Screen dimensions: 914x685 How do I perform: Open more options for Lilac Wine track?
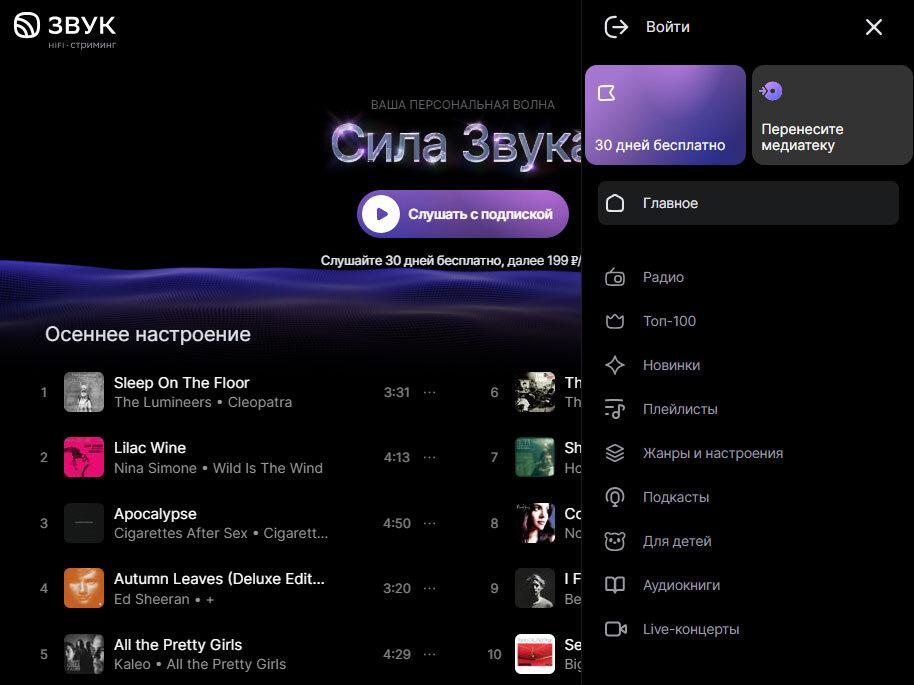(430, 457)
